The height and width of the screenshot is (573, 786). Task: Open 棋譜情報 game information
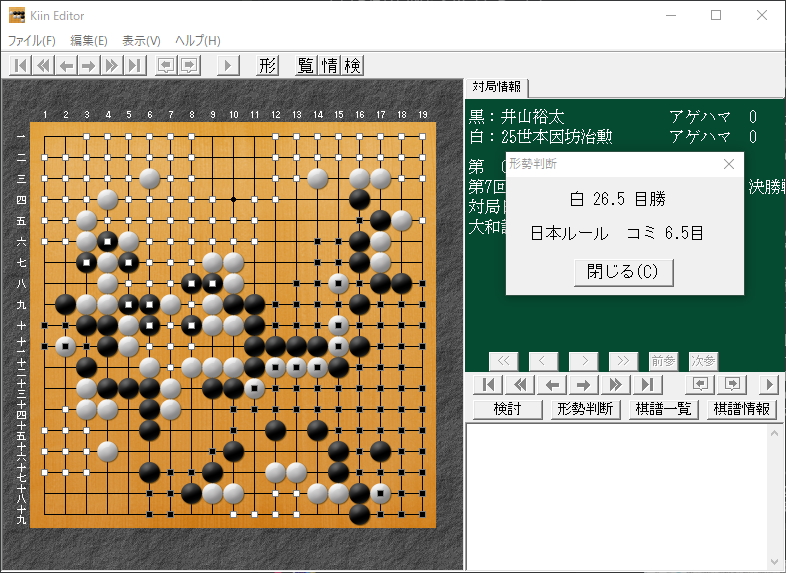[741, 409]
